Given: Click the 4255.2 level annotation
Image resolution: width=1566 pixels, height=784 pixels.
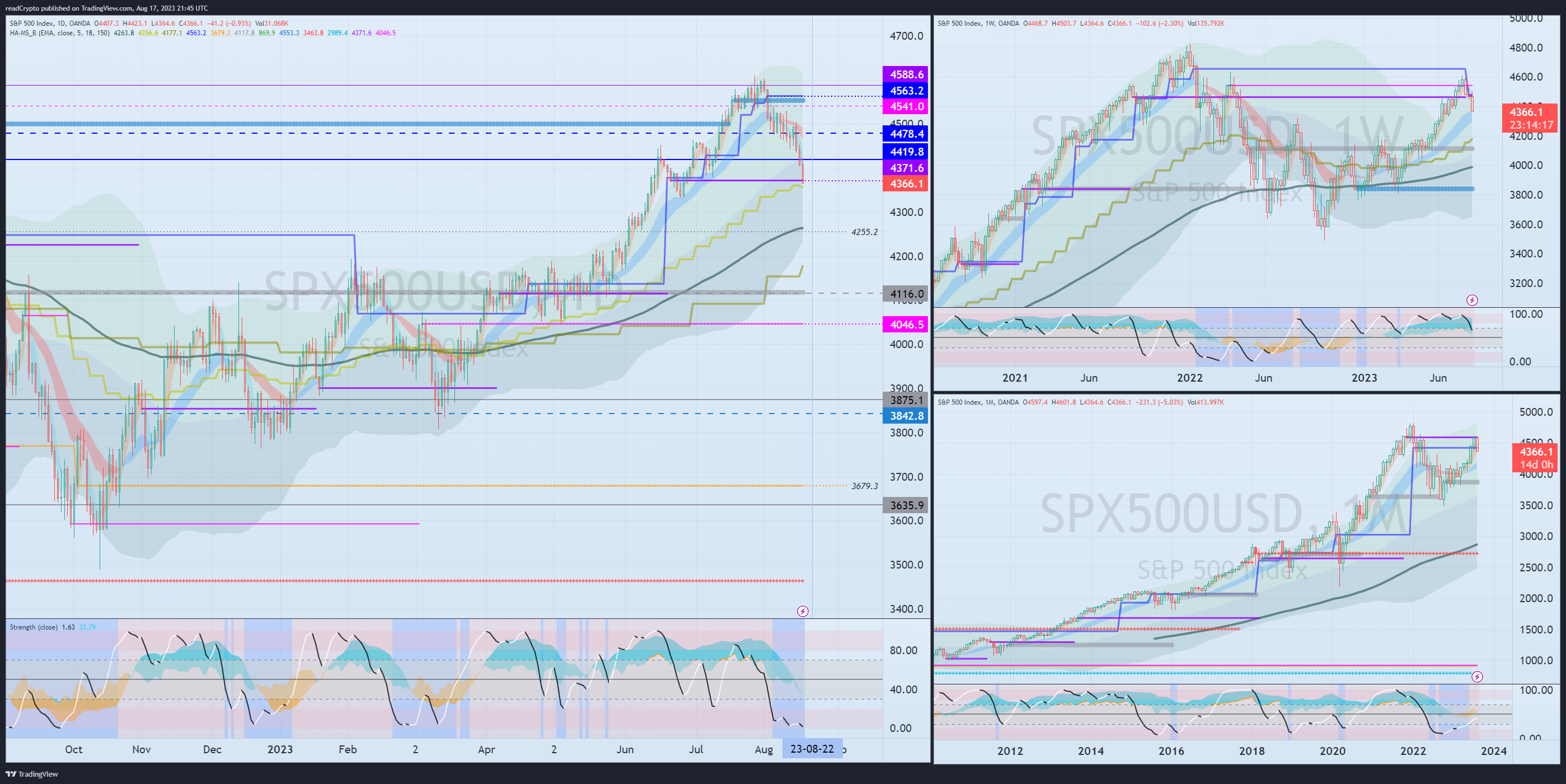Looking at the screenshot, I should click(865, 232).
